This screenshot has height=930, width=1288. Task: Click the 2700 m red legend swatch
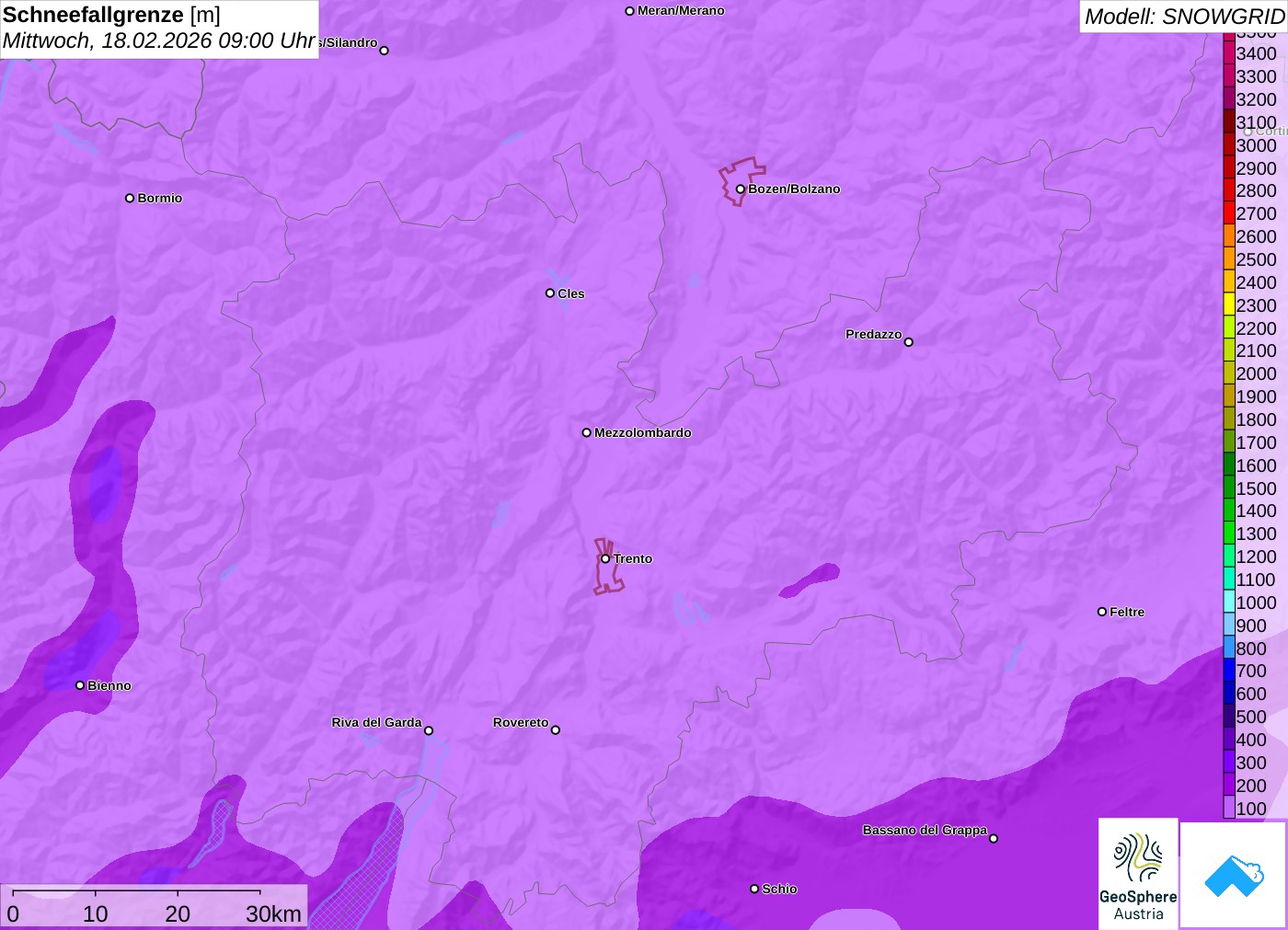(1229, 213)
